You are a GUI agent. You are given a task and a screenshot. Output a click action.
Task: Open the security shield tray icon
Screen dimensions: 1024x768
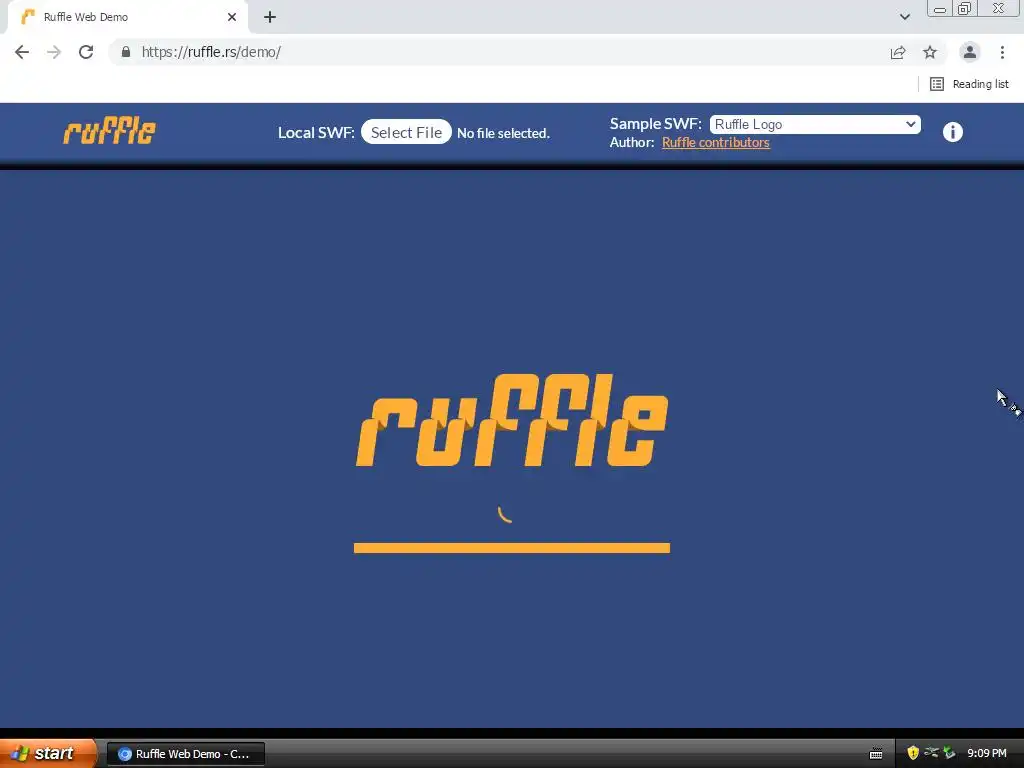click(913, 753)
